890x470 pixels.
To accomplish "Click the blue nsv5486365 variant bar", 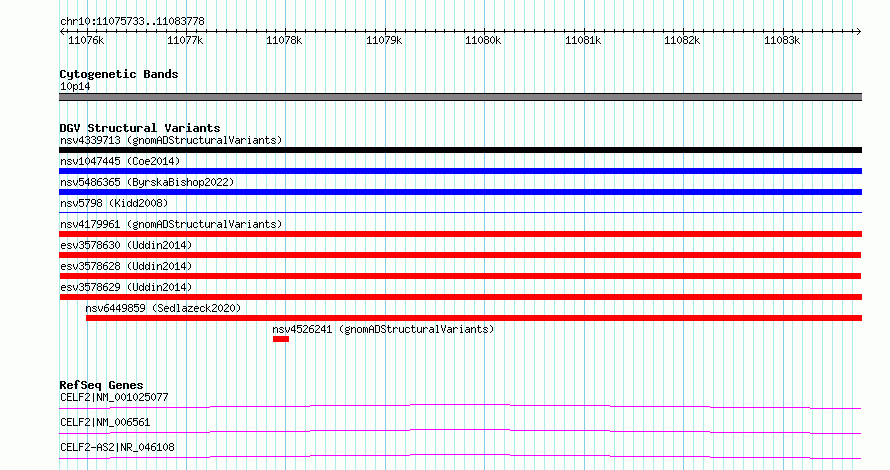I will coord(460,192).
